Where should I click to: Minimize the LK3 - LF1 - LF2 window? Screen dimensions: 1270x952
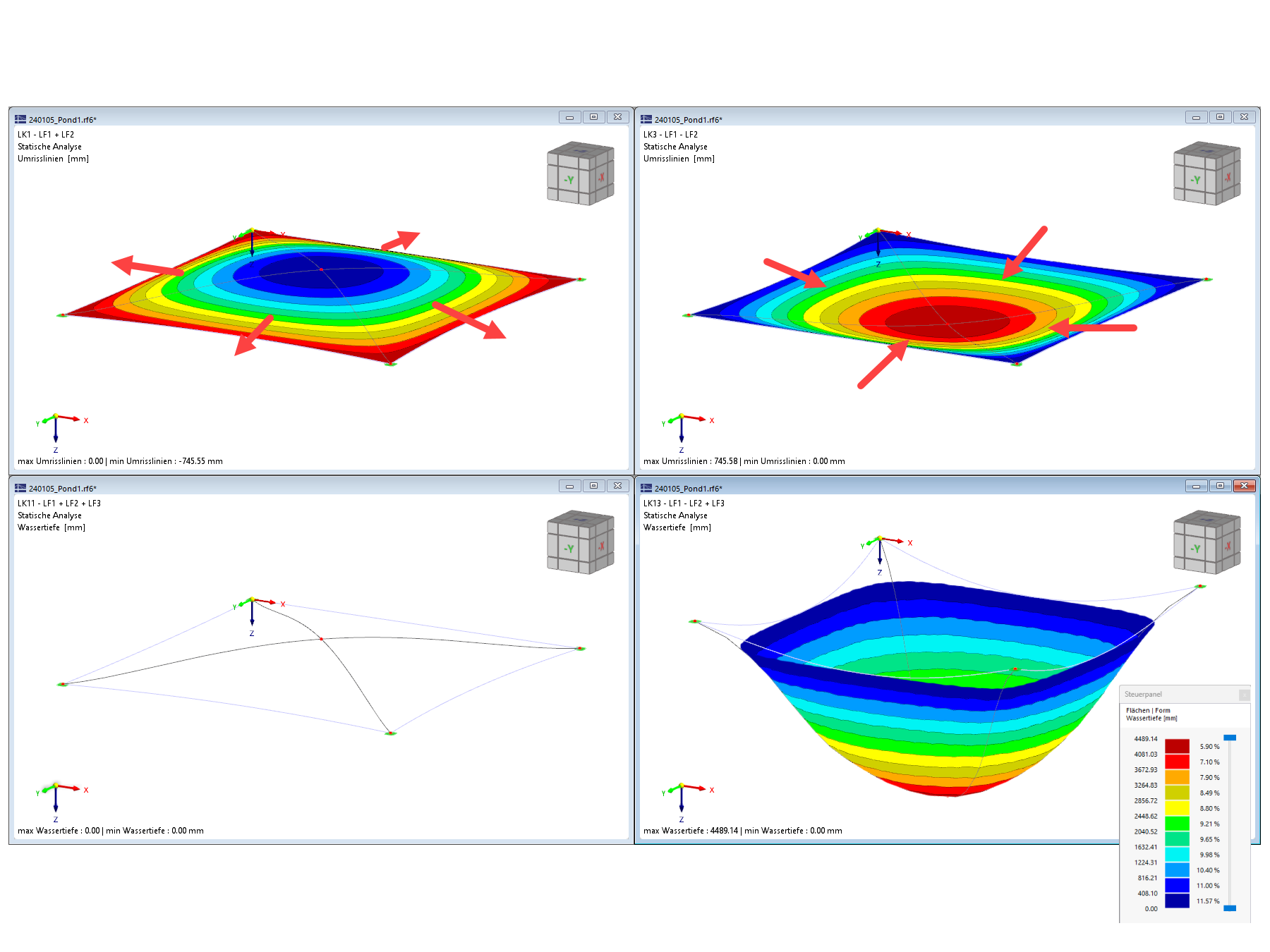click(1196, 117)
